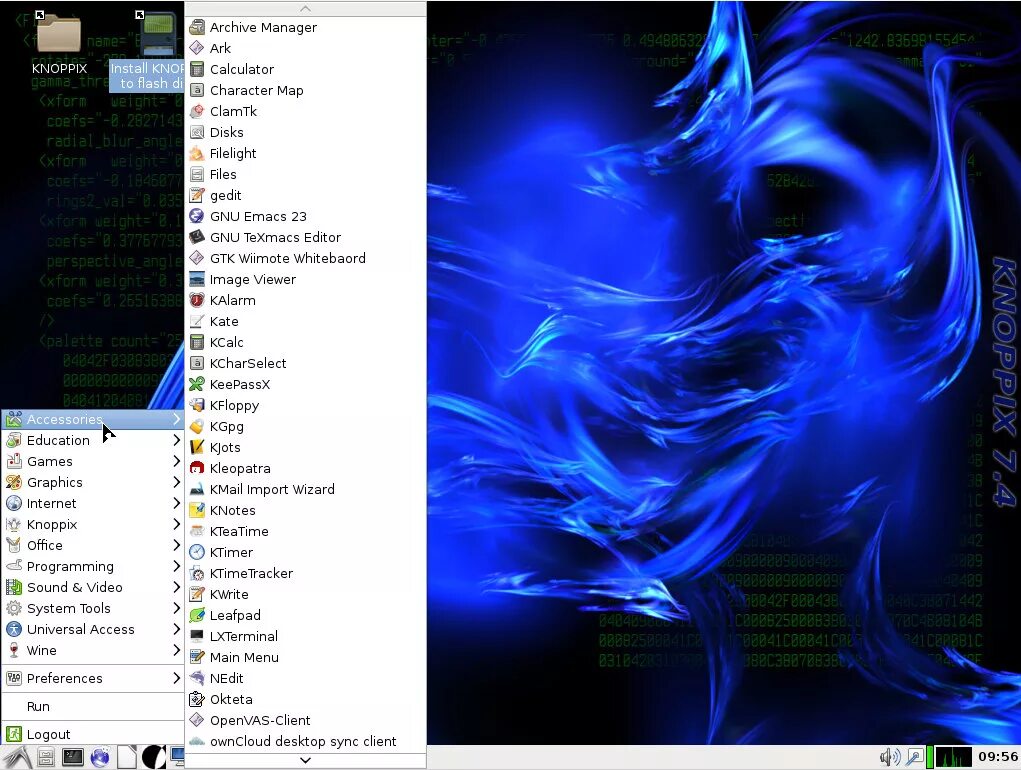Click the taskbar clock showing 09:56

pos(998,756)
